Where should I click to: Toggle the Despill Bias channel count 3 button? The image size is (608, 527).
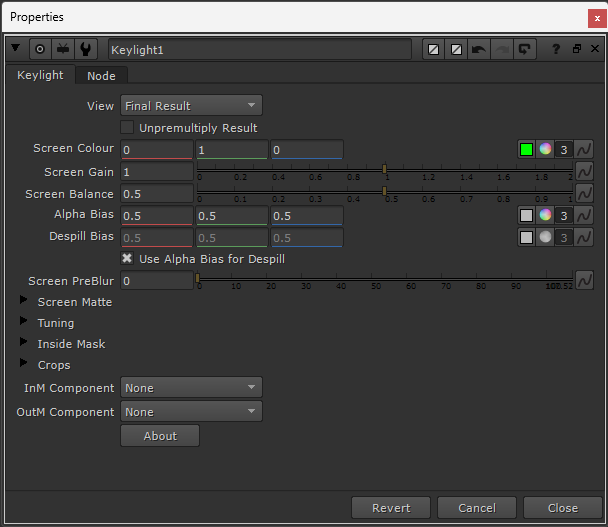(564, 237)
